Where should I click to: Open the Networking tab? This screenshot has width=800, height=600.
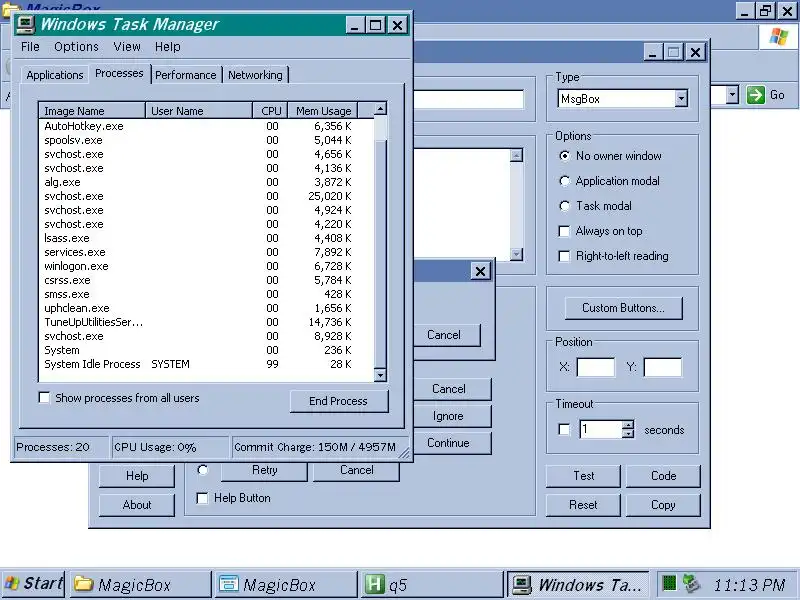[255, 75]
